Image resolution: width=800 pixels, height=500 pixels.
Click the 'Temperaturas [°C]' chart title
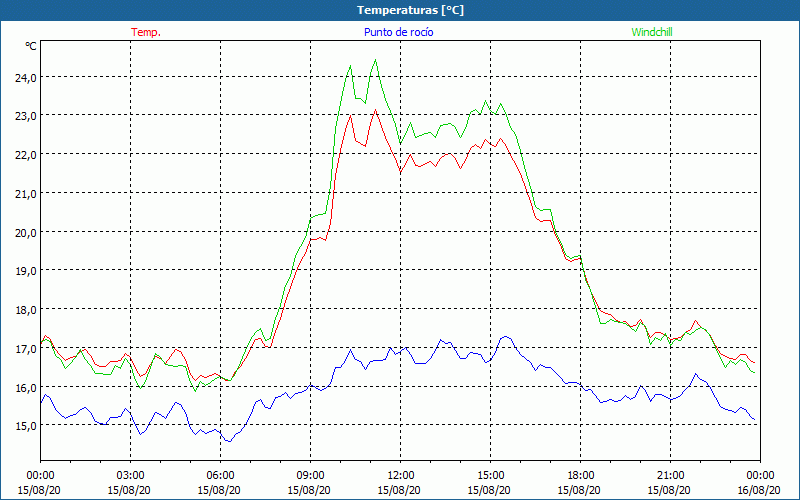click(410, 10)
